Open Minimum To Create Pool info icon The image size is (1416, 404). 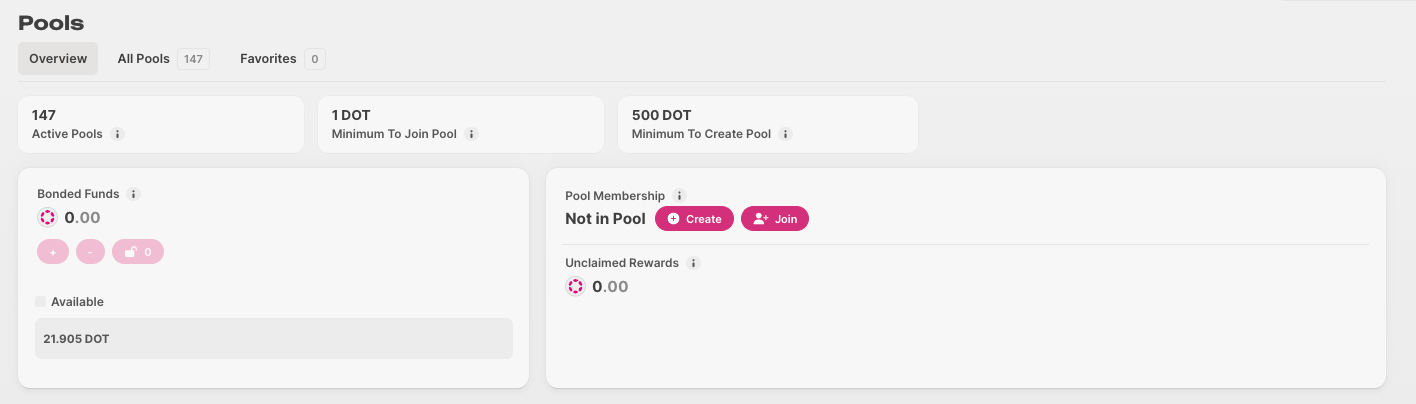786,134
